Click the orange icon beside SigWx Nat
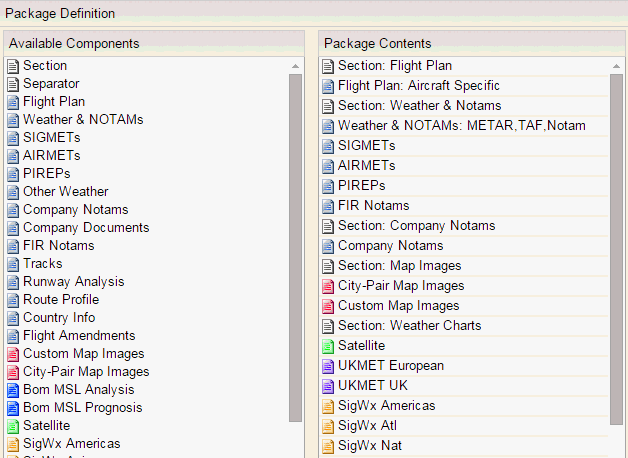The width and height of the screenshot is (628, 458). click(x=328, y=446)
